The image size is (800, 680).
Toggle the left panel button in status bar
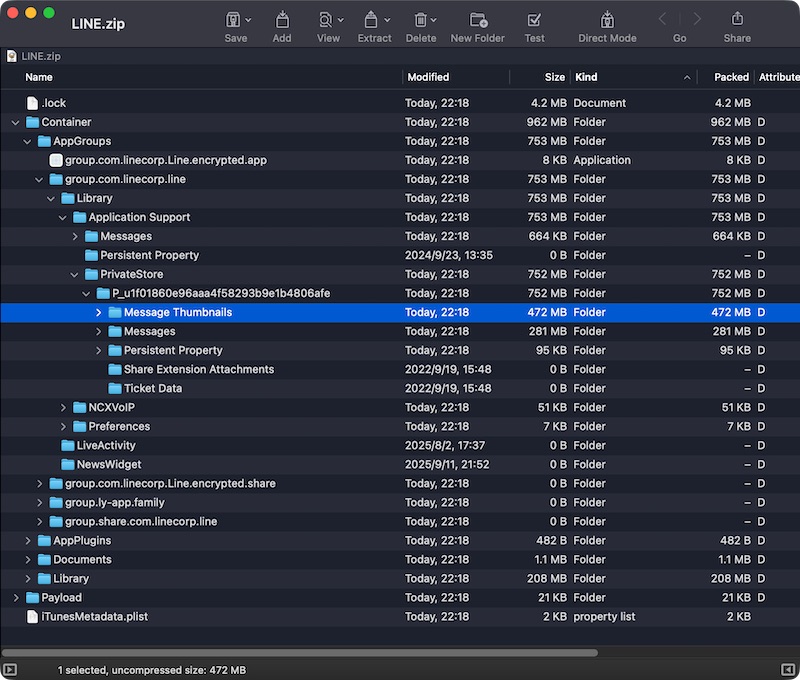point(10,670)
